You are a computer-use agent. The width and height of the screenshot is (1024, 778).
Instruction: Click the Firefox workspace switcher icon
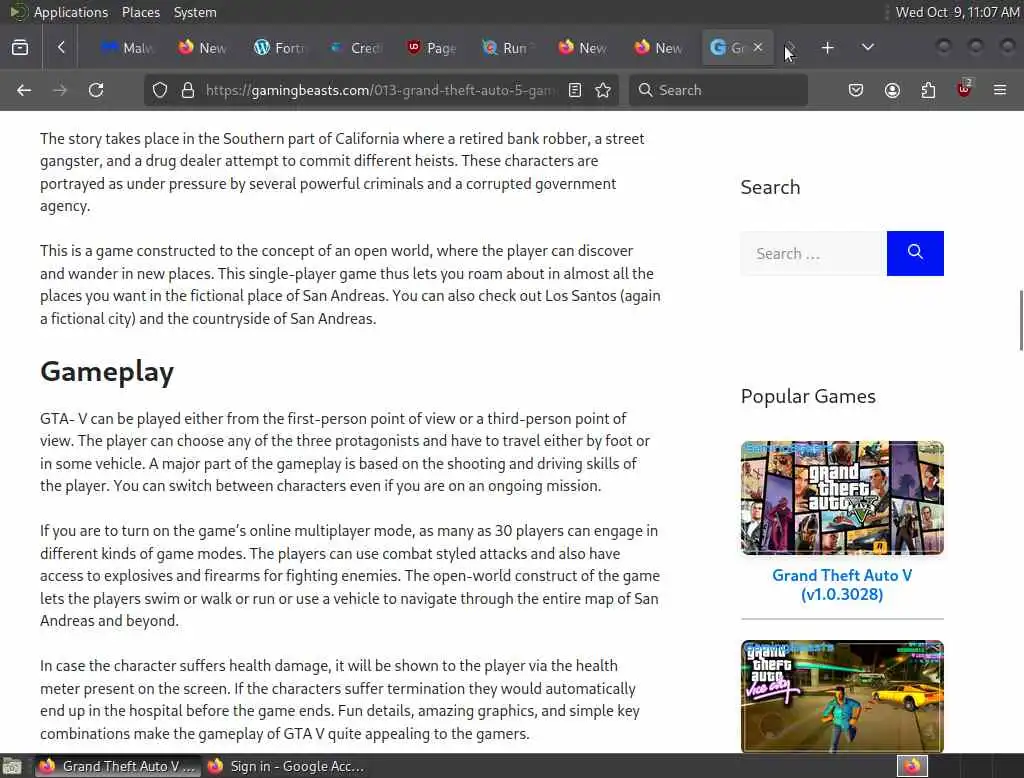click(912, 766)
